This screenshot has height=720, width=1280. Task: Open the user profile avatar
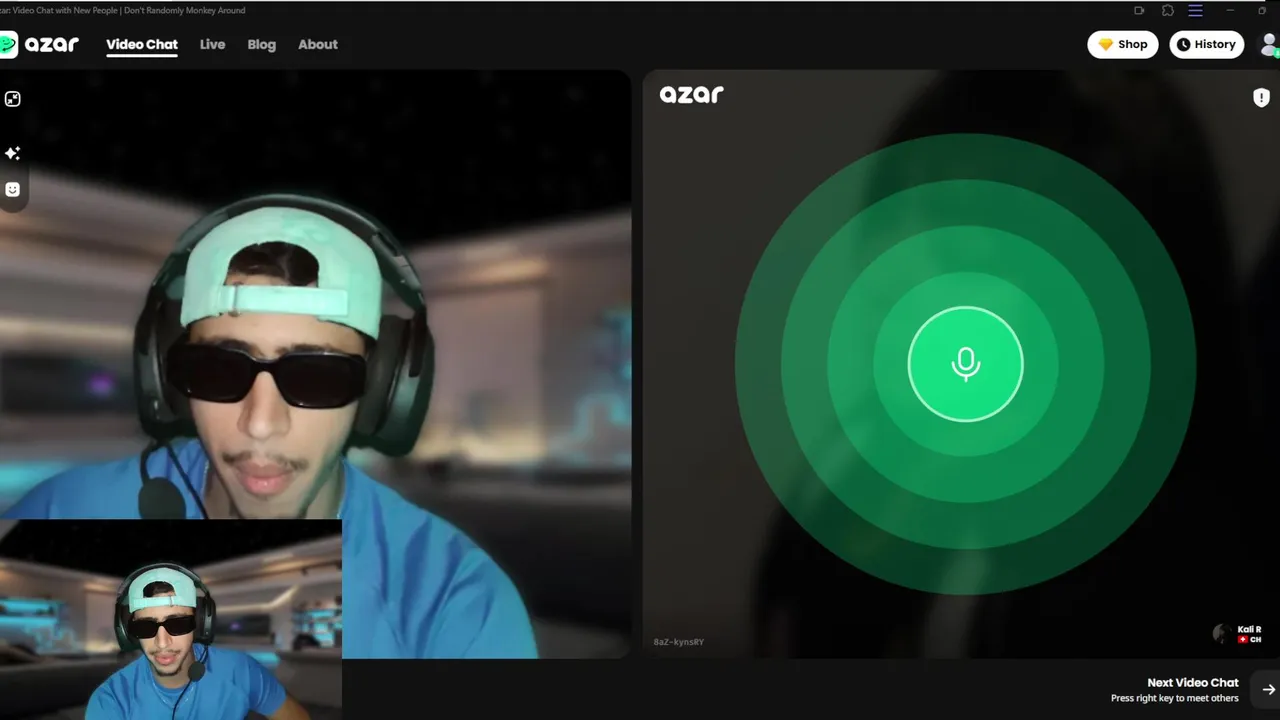pos(1269,44)
